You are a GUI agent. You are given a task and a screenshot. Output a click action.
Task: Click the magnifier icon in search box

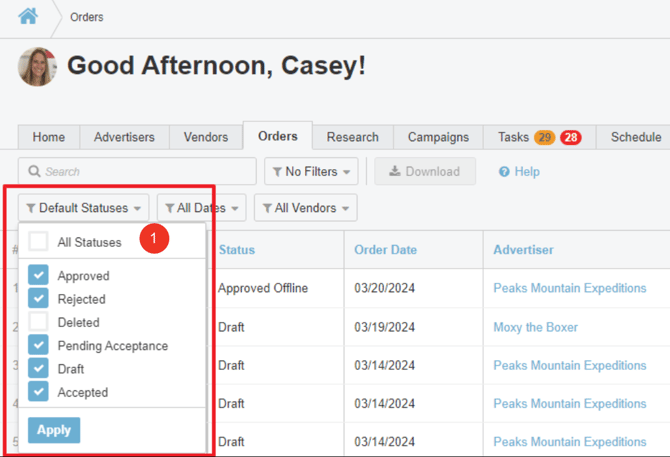pos(34,172)
